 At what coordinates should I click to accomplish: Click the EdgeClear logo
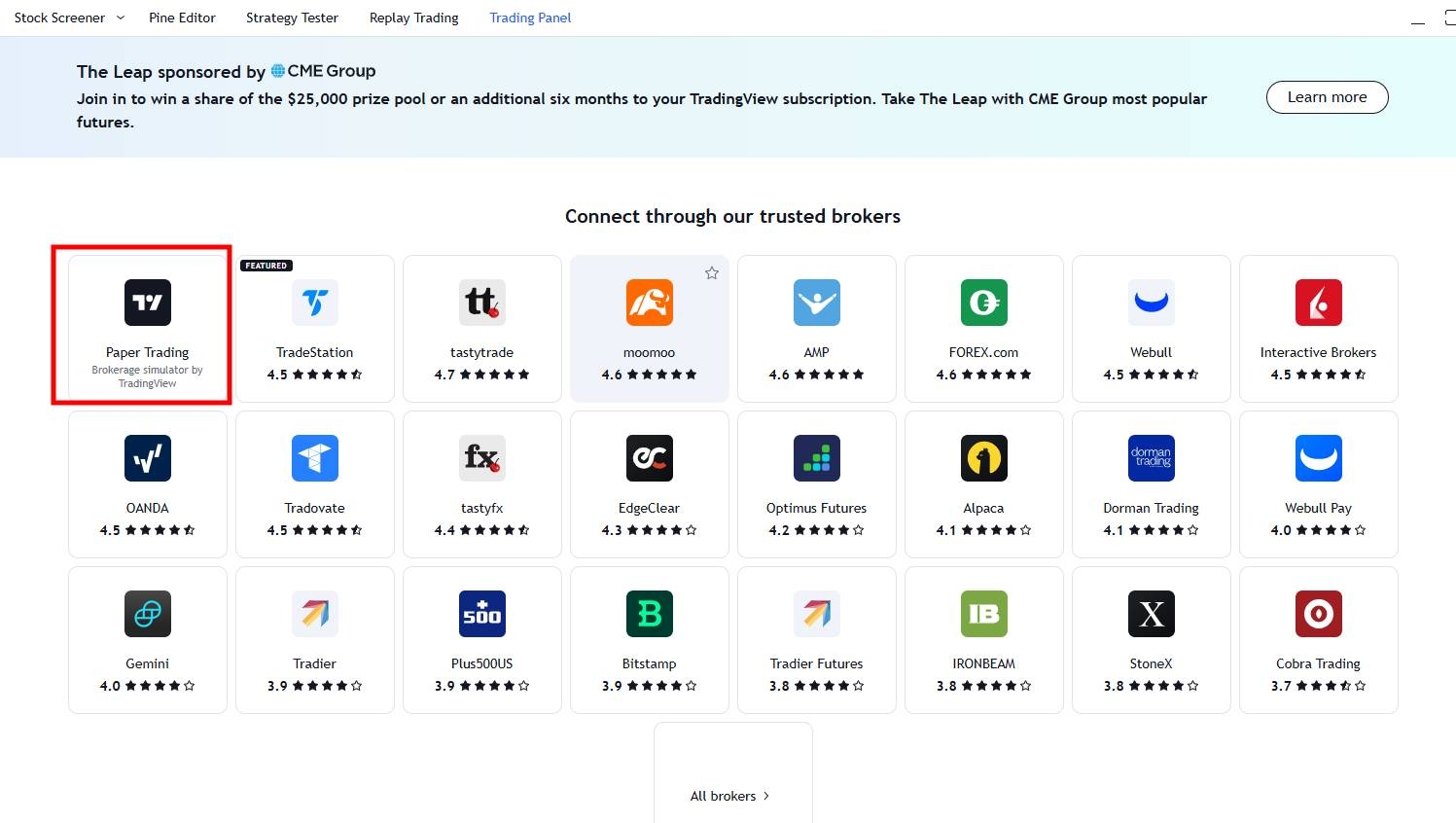pyautogui.click(x=650, y=458)
